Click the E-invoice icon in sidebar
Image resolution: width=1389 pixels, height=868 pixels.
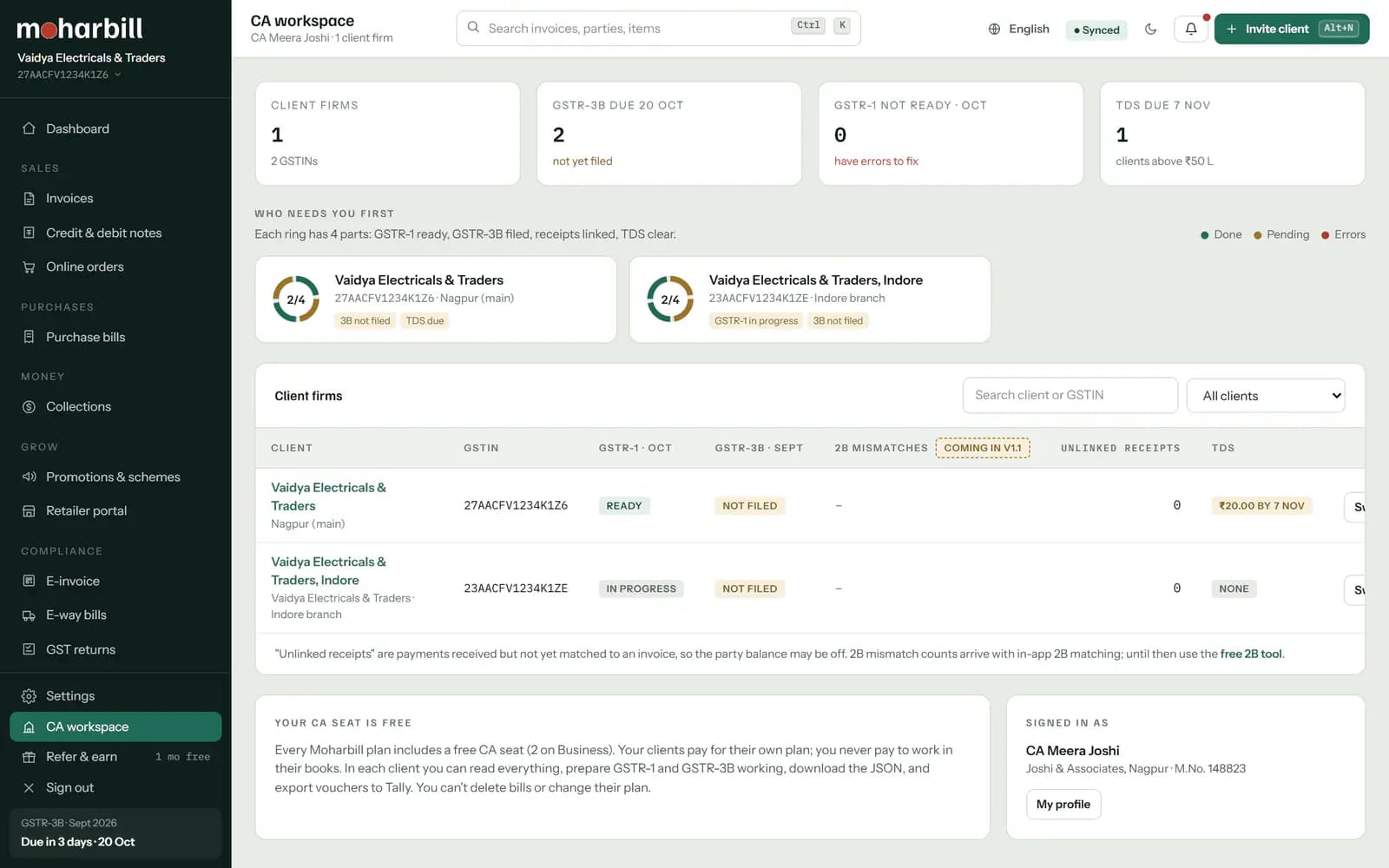pyautogui.click(x=29, y=581)
